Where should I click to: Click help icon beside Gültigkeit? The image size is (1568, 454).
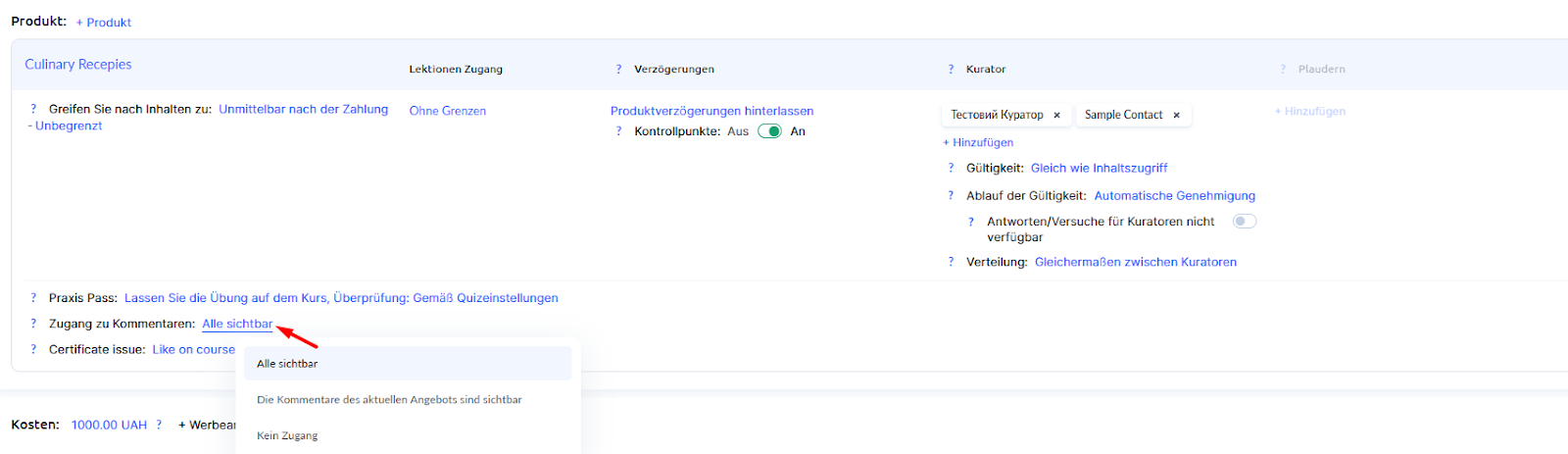951,169
